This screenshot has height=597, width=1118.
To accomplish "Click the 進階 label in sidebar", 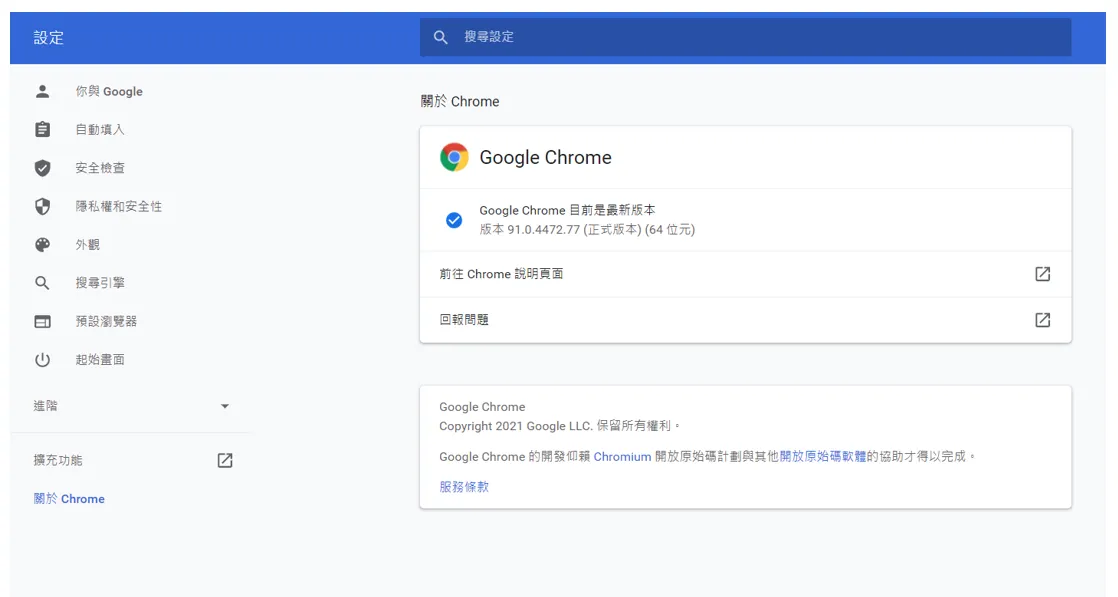I will click(x=46, y=406).
